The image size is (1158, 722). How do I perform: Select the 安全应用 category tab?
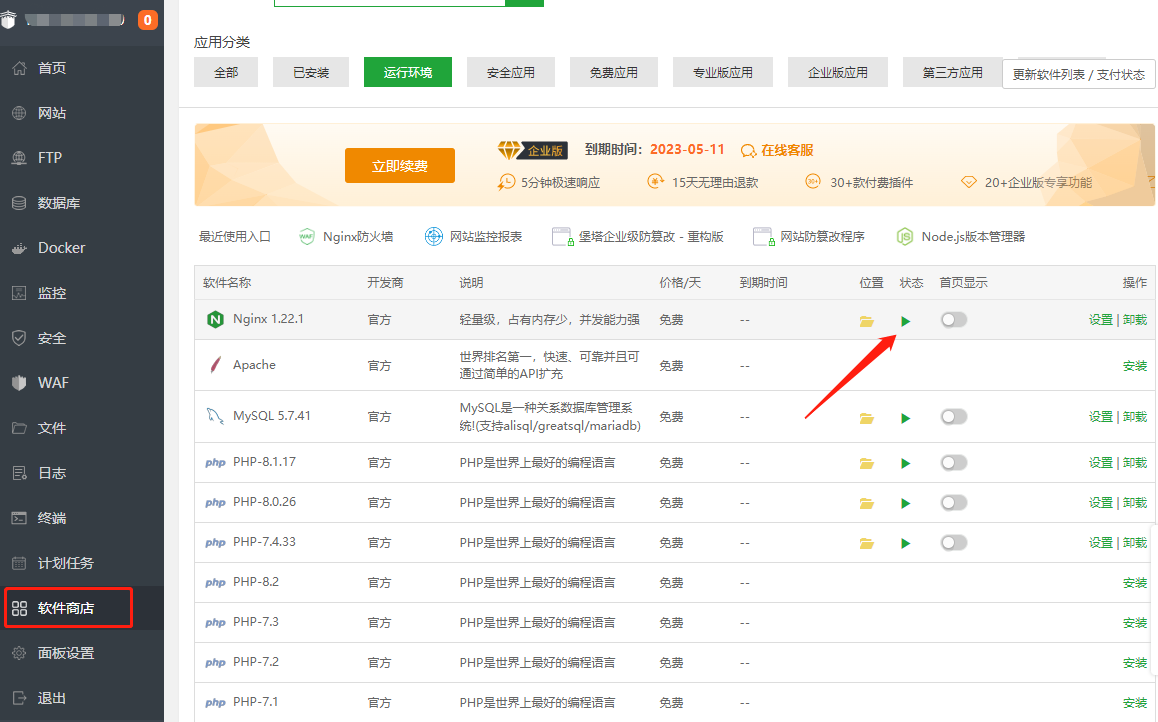click(511, 72)
